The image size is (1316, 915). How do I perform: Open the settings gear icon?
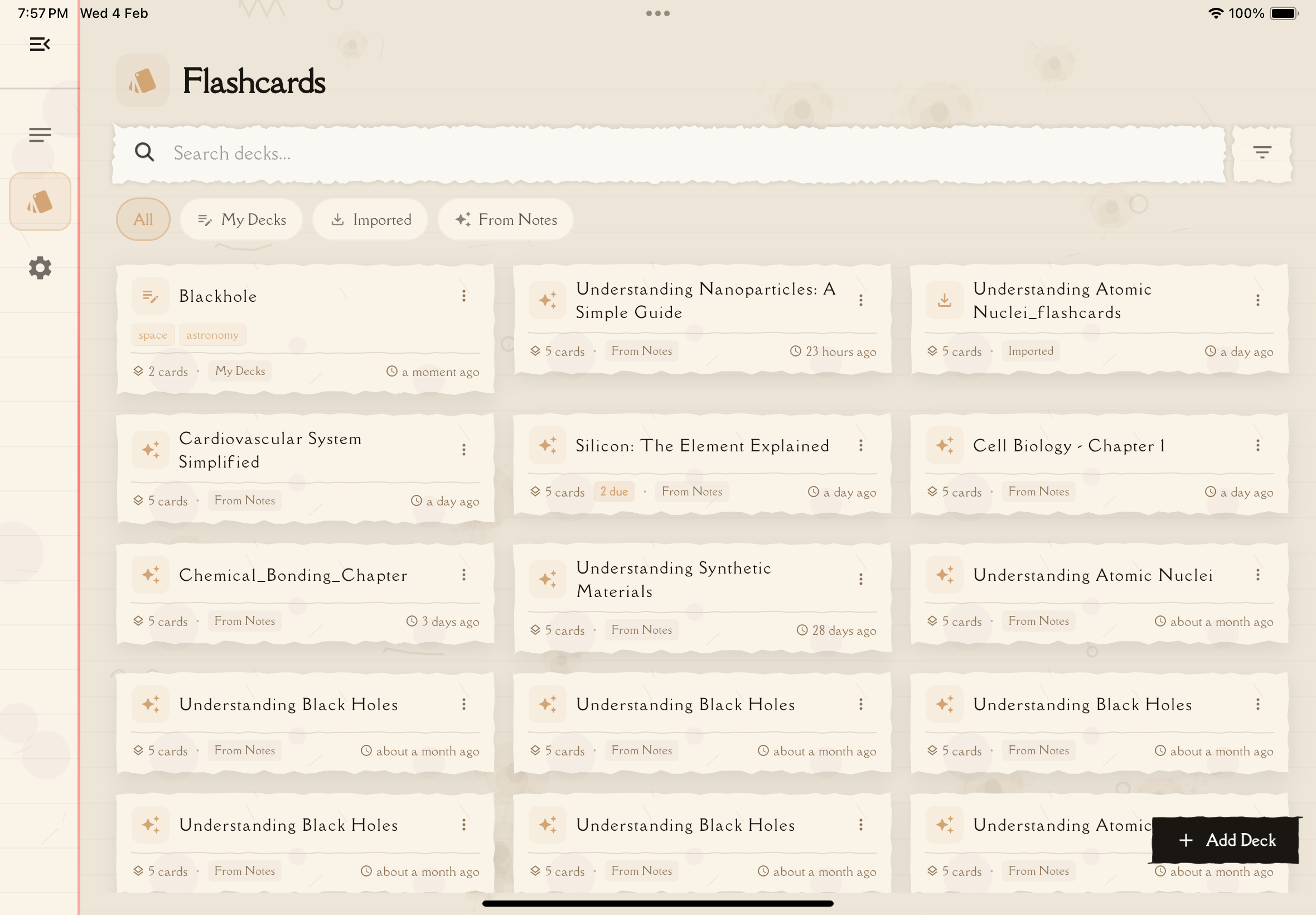[x=40, y=268]
